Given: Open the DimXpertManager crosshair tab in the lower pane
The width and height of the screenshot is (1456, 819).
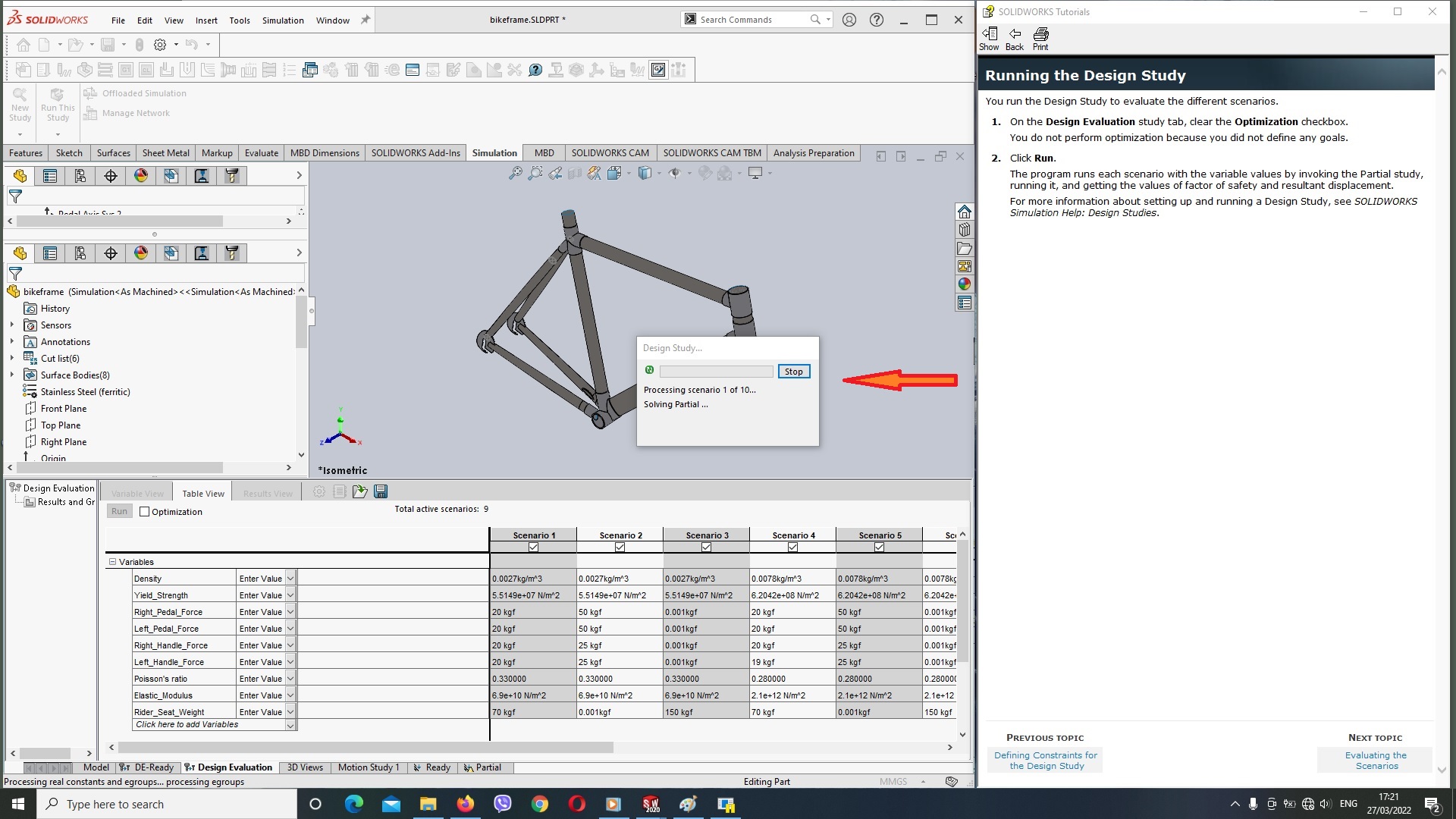Looking at the screenshot, I should pos(111,253).
